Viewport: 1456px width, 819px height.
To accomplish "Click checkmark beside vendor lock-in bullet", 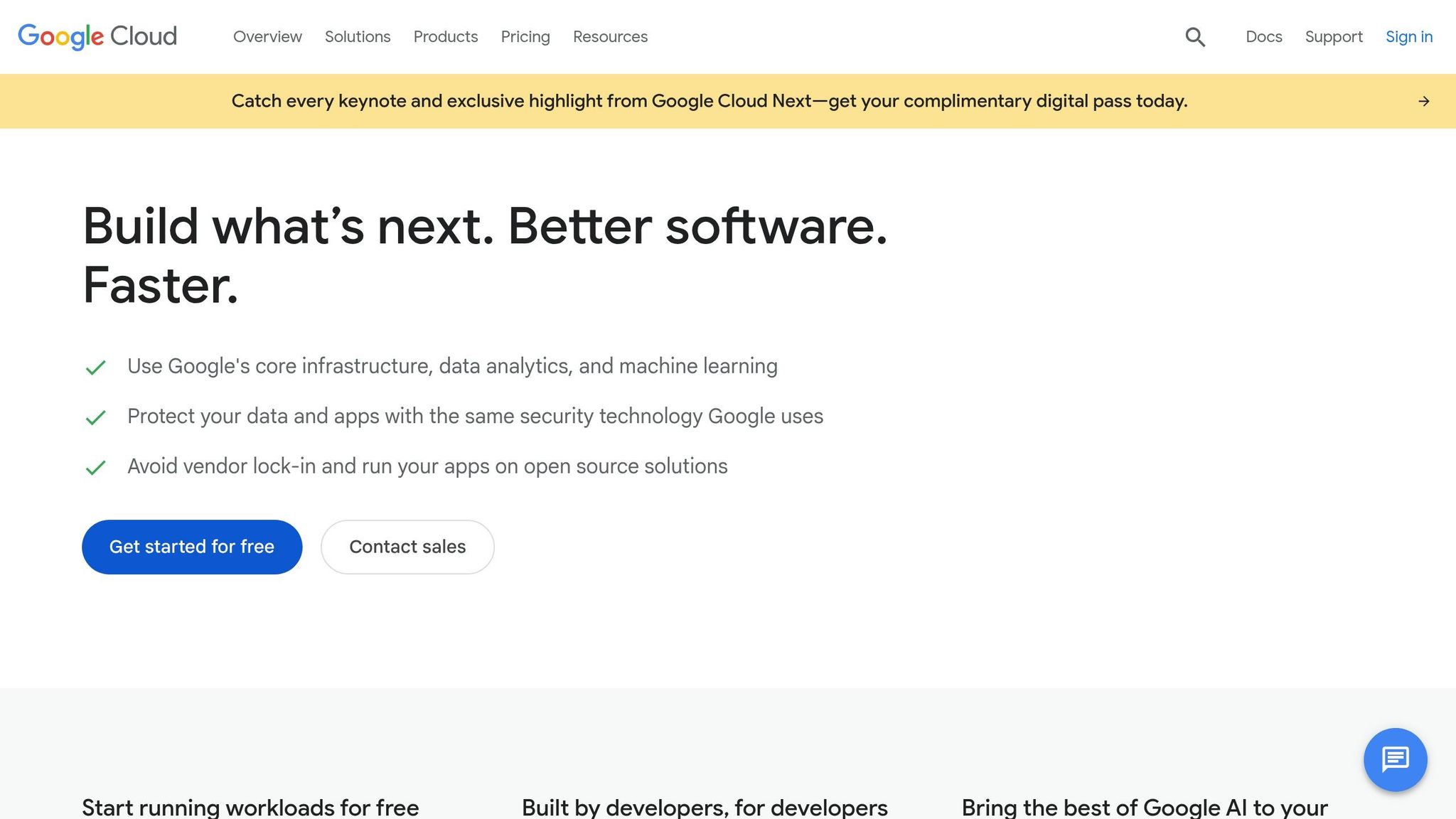I will pos(95,468).
